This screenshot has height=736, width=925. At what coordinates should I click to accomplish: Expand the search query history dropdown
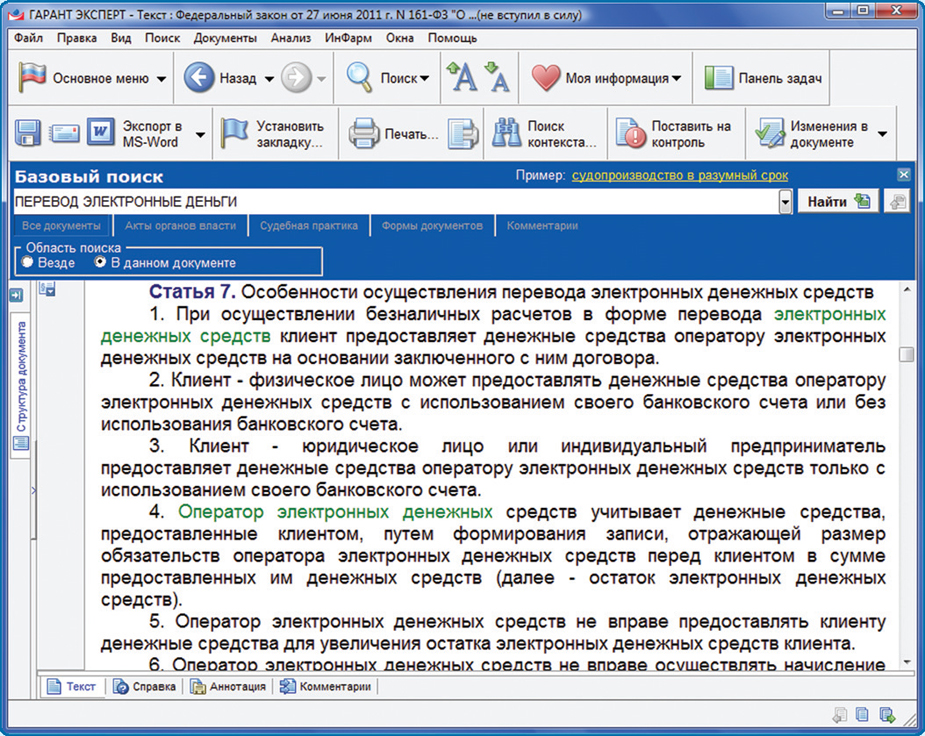785,202
